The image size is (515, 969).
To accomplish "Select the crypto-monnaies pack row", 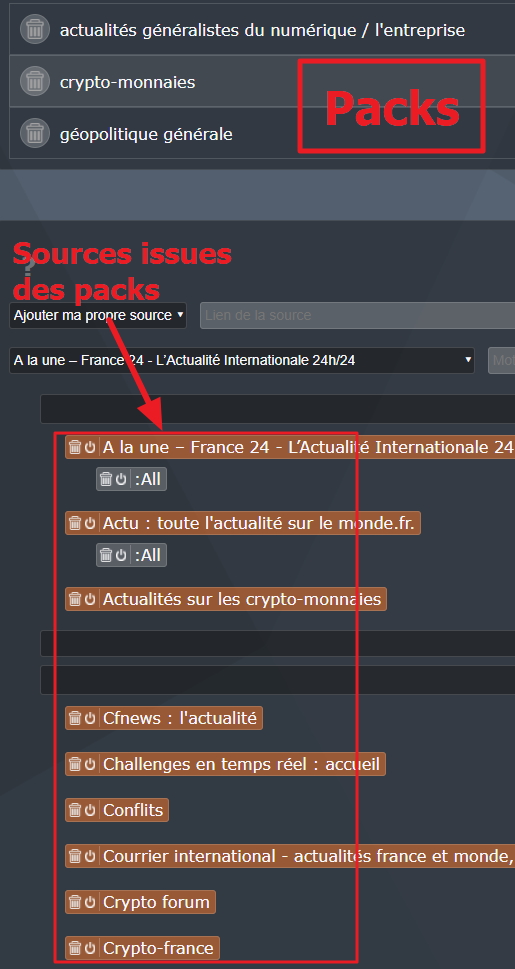I will tap(262, 82).
